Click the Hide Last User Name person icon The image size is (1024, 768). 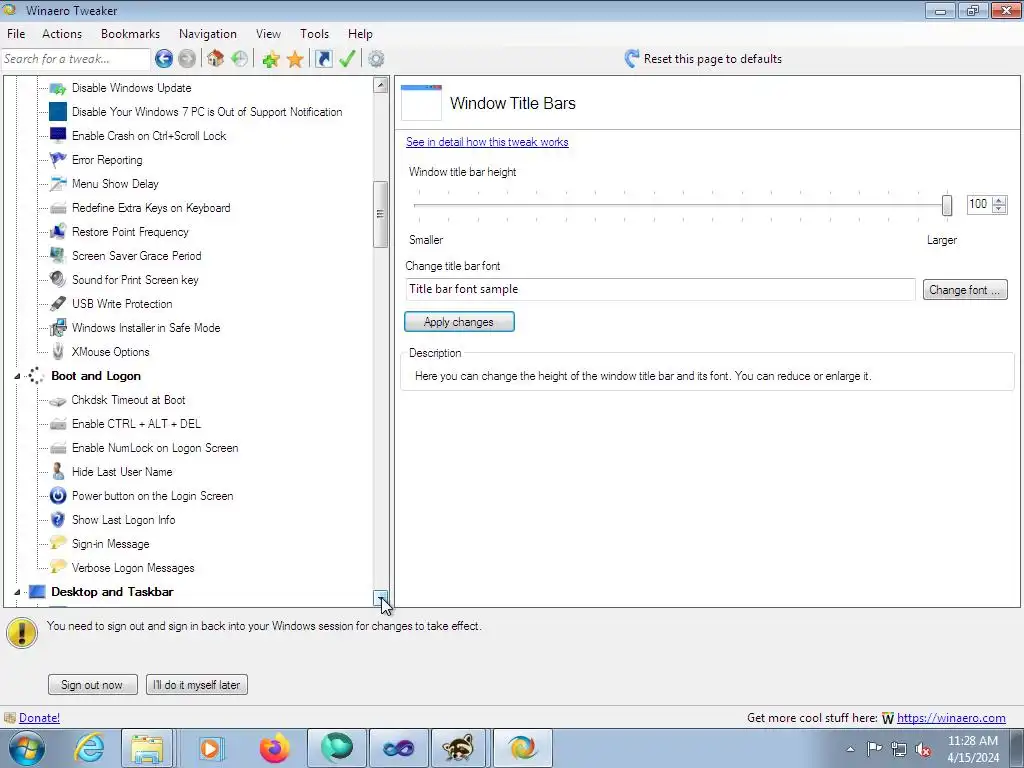[58, 472]
